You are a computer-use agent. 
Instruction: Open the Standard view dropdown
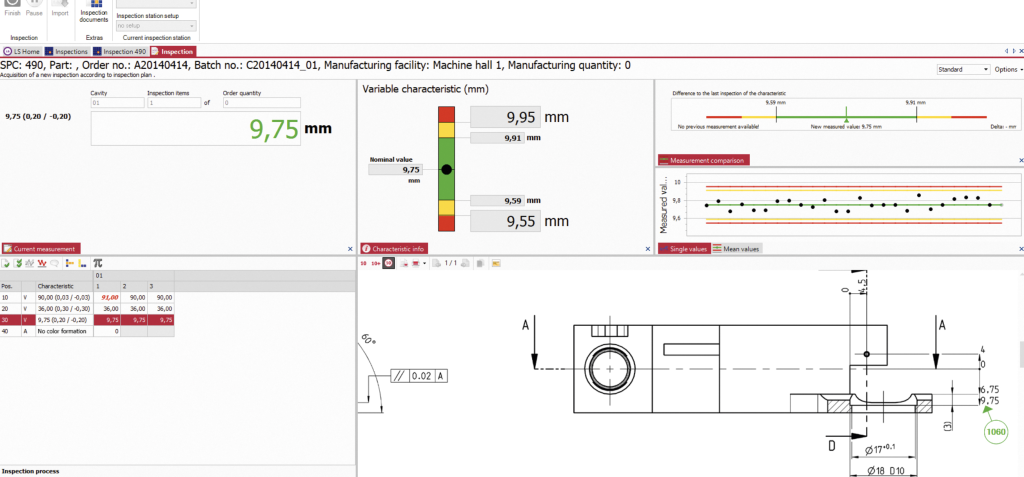pyautogui.click(x=962, y=69)
